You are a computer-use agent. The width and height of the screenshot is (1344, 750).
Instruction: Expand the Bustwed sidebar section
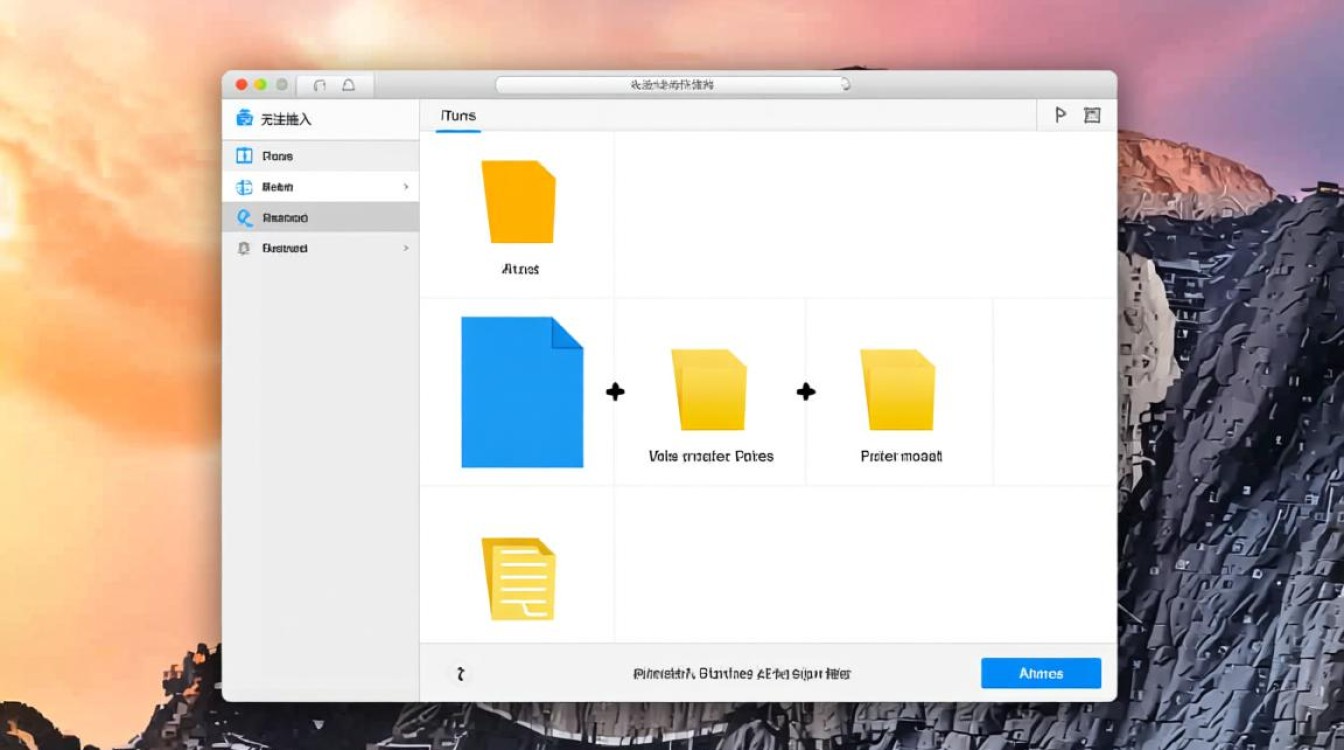(406, 248)
